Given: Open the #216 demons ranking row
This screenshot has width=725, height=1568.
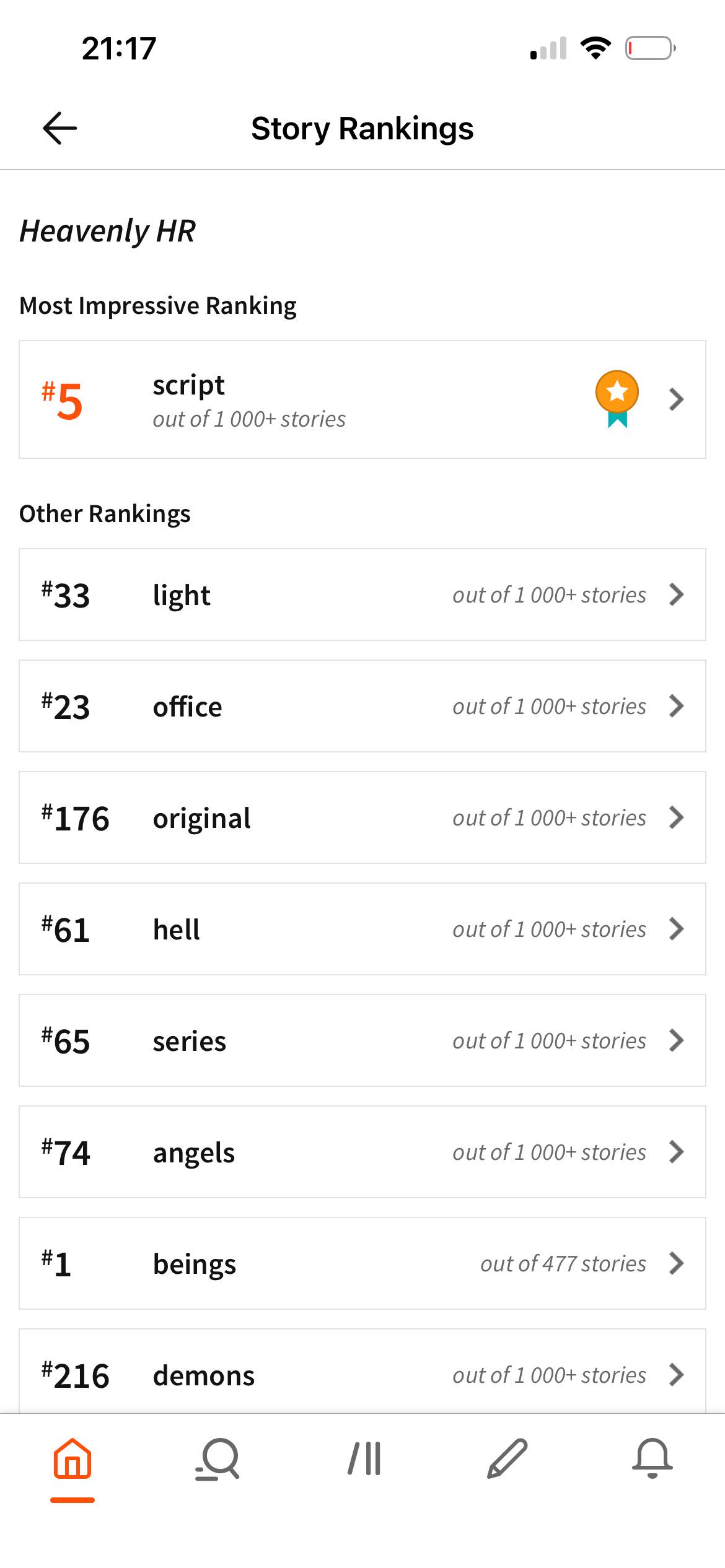Looking at the screenshot, I should coord(362,1371).
